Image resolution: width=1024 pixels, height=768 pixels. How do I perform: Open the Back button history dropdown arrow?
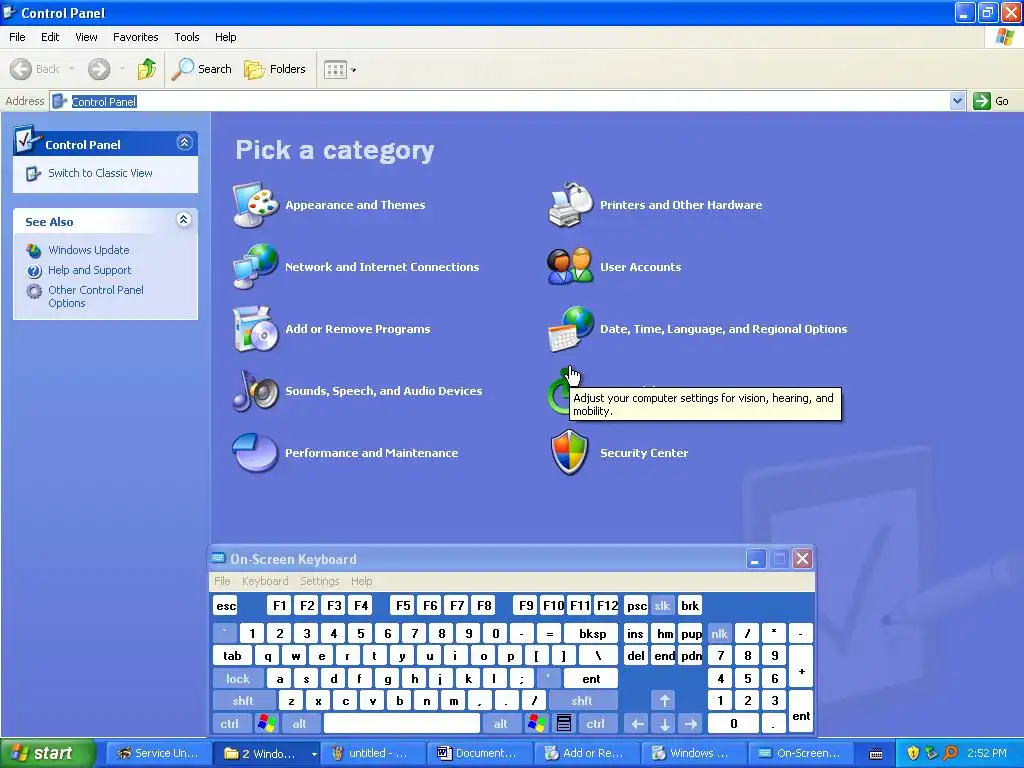pos(71,69)
